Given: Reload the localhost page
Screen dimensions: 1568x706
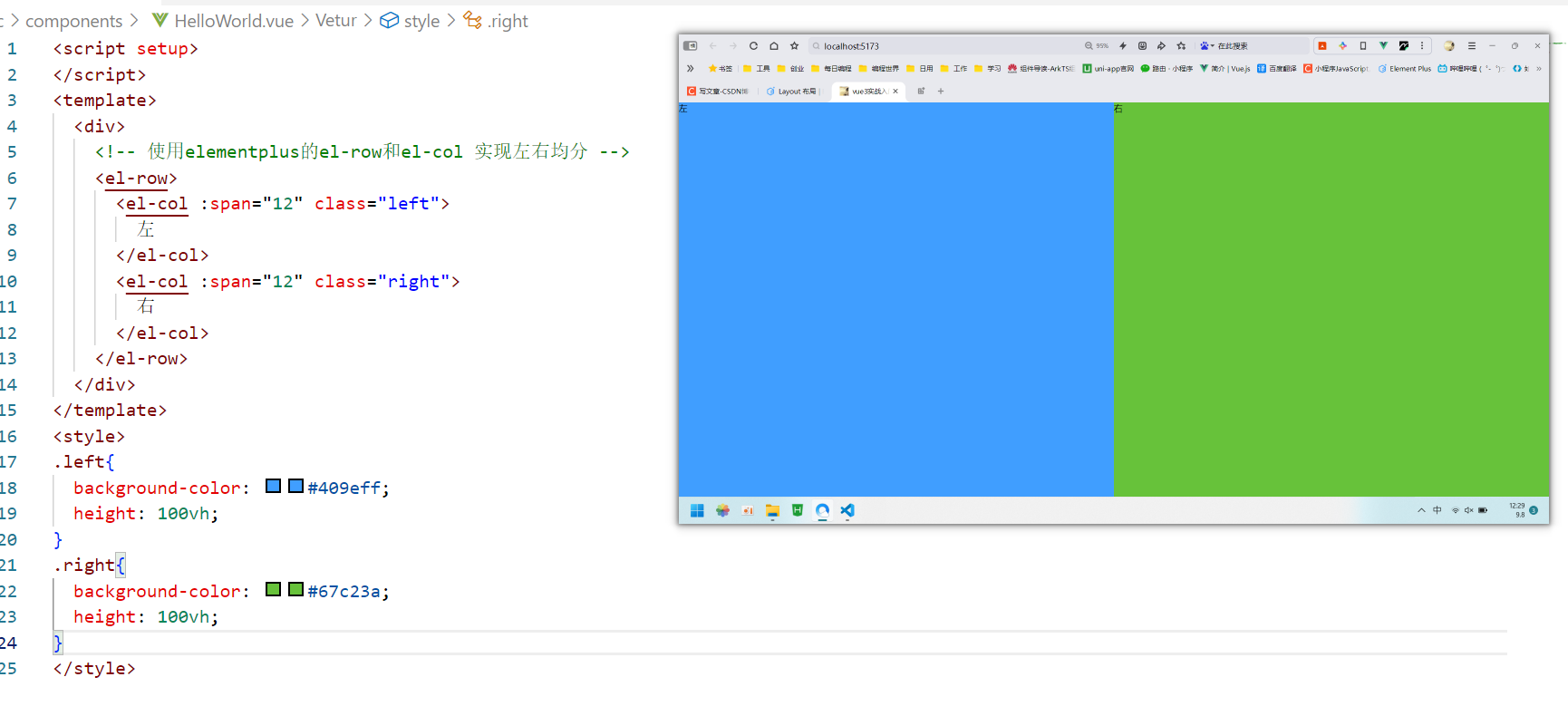Looking at the screenshot, I should click(x=753, y=45).
